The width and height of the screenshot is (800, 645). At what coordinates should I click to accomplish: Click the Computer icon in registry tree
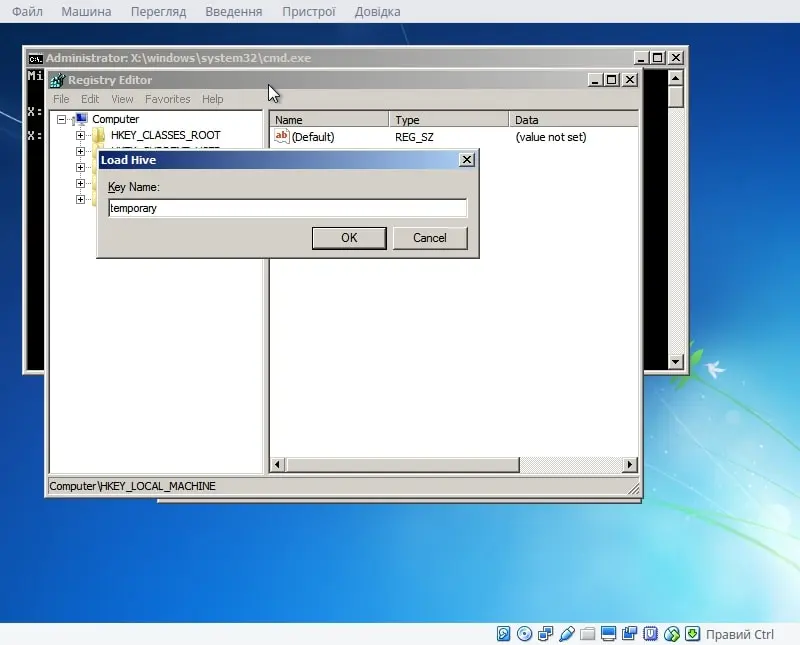click(81, 119)
